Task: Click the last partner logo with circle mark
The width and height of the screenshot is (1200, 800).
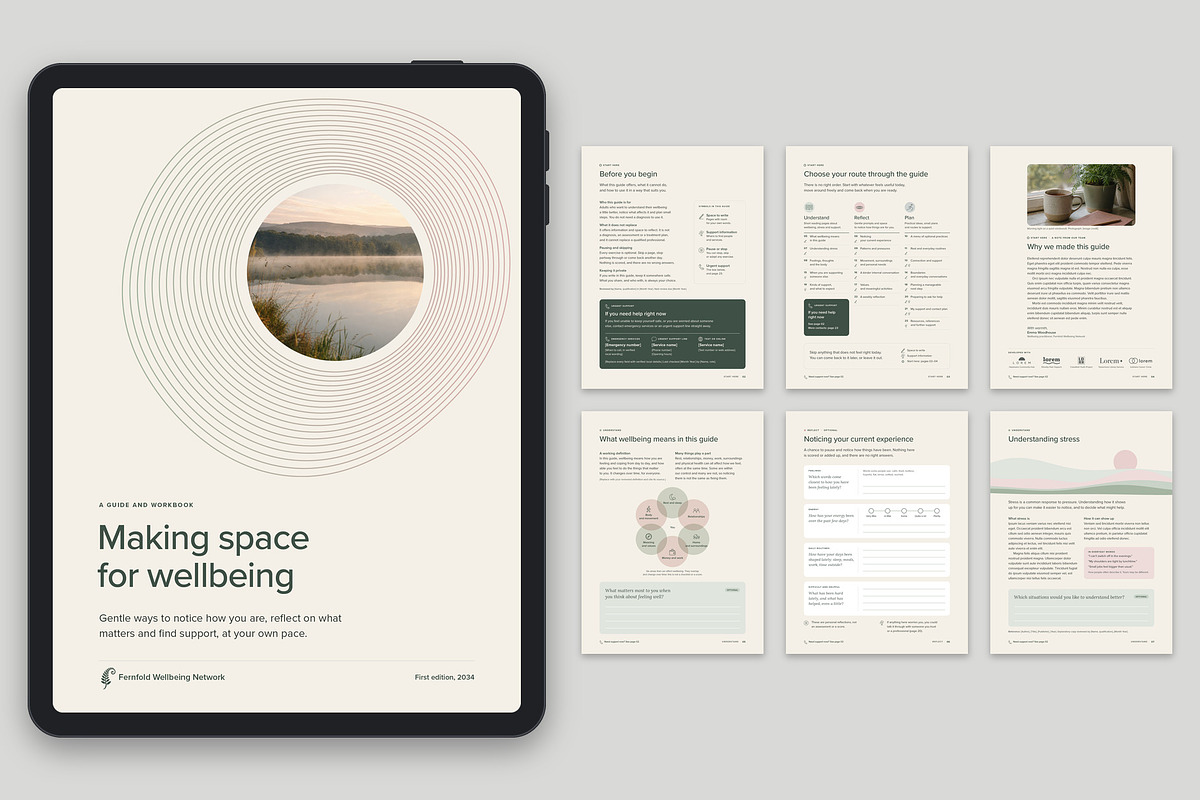Action: (1139, 360)
